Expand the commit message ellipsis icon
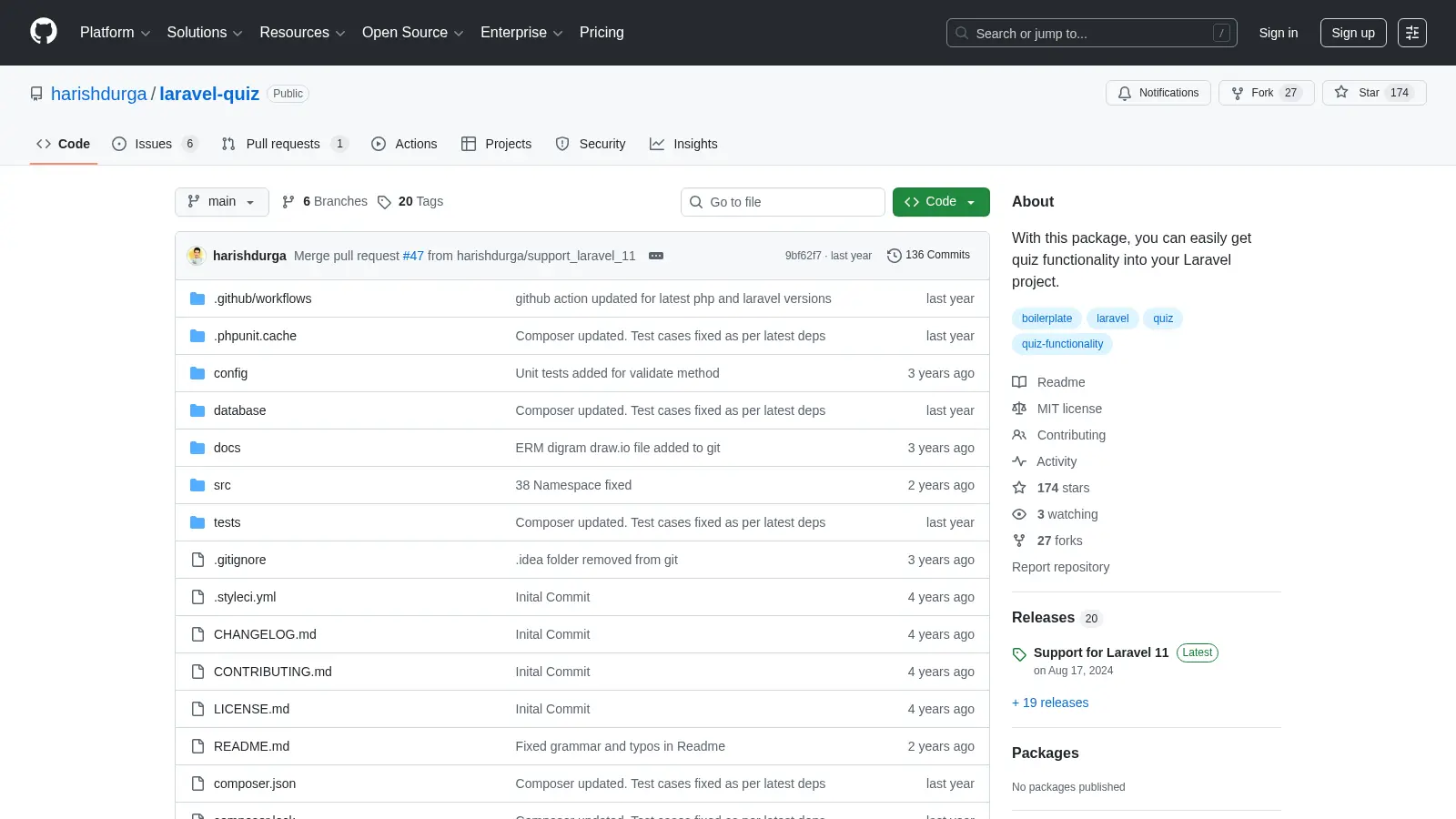The image size is (1456, 819). 656,256
